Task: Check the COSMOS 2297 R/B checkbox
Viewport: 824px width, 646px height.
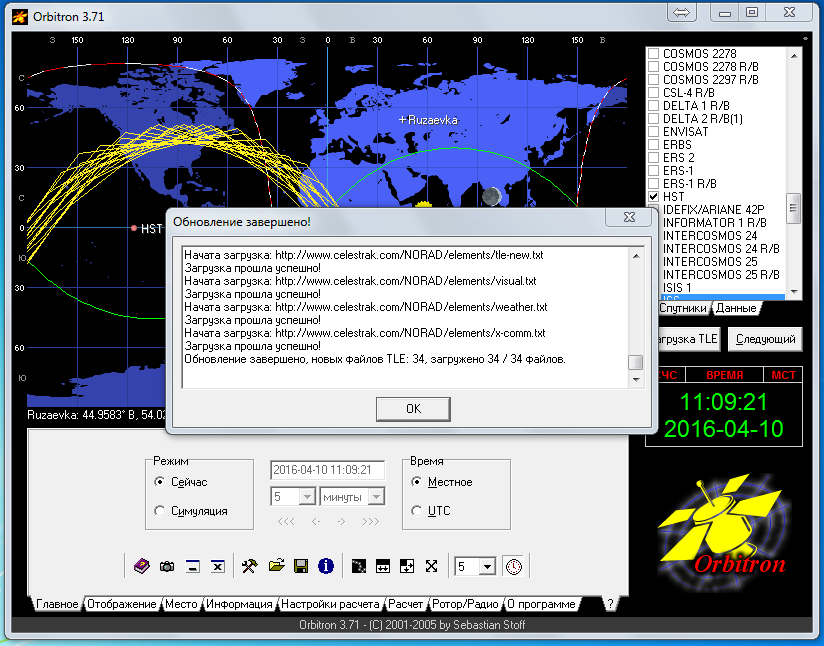Action: click(654, 80)
